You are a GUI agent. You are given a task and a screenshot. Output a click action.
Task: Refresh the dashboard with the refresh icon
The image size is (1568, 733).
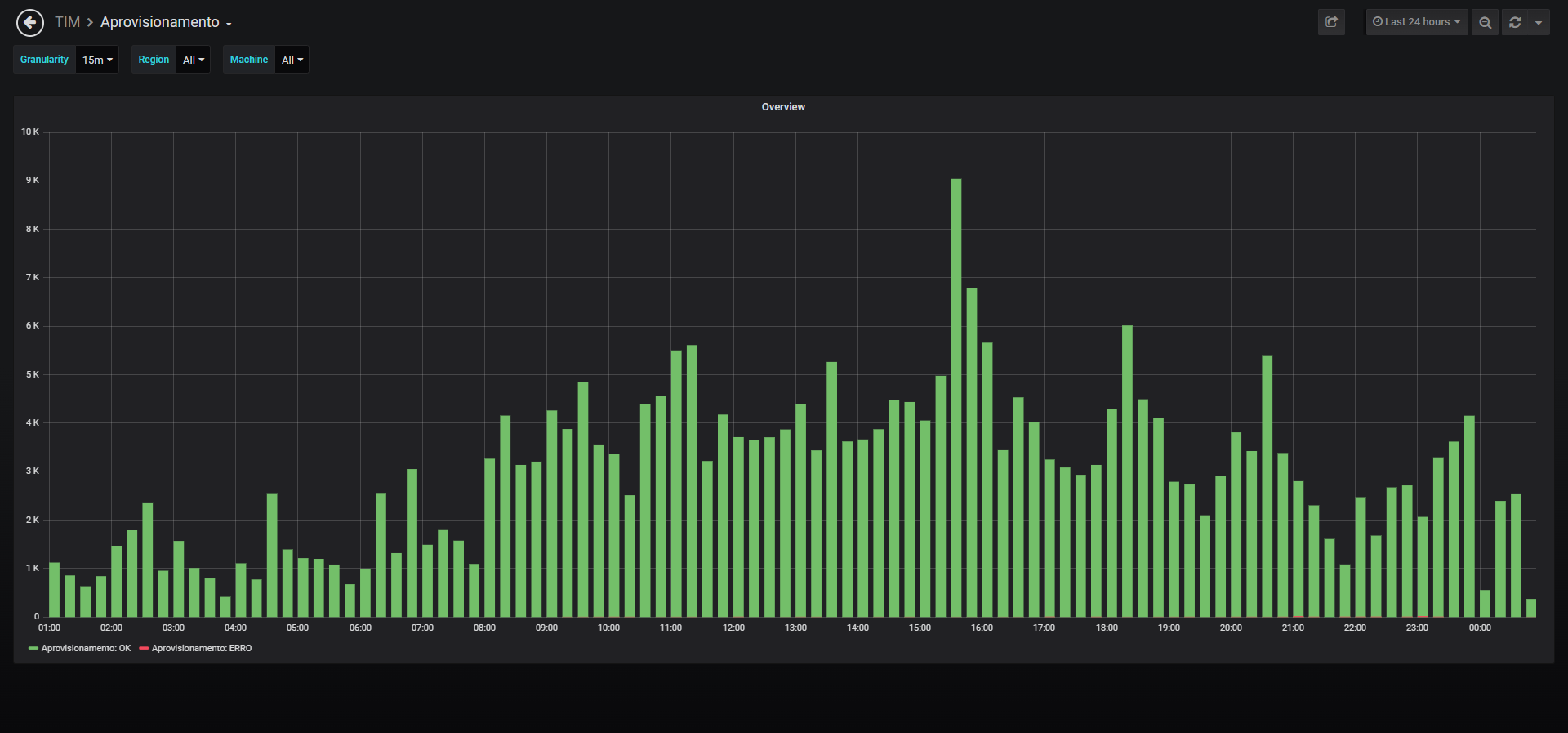pyautogui.click(x=1515, y=22)
